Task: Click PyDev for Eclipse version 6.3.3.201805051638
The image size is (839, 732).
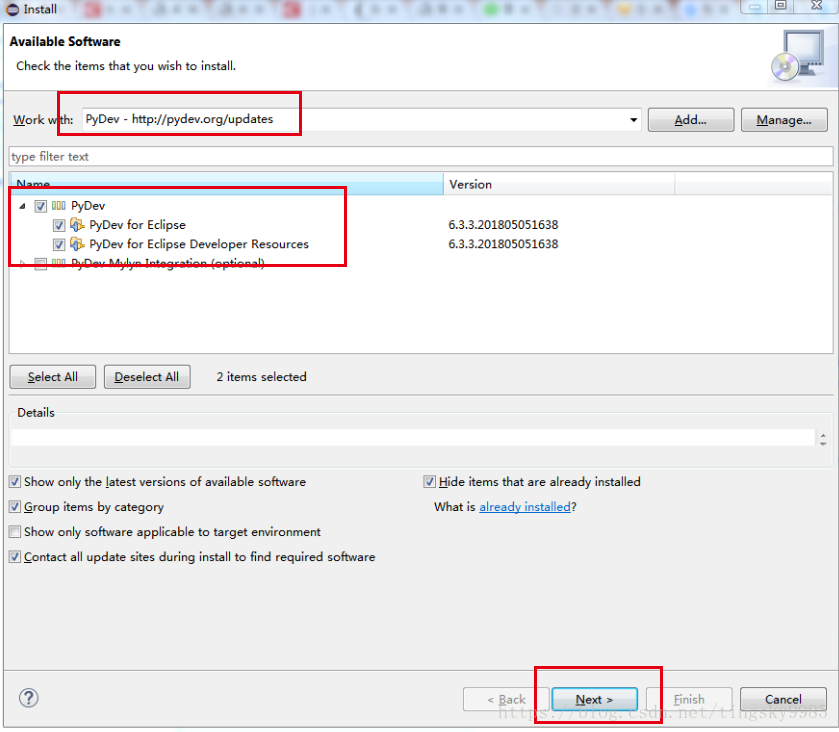Action: 503,225
